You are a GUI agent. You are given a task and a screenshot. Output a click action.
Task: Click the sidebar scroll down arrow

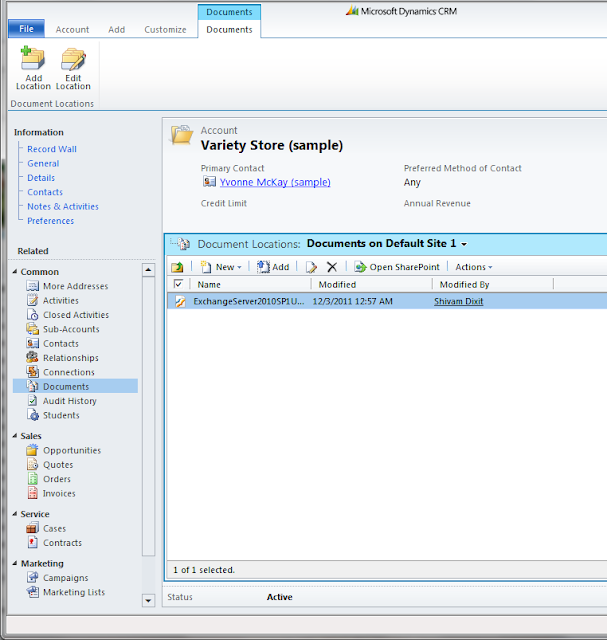(148, 601)
